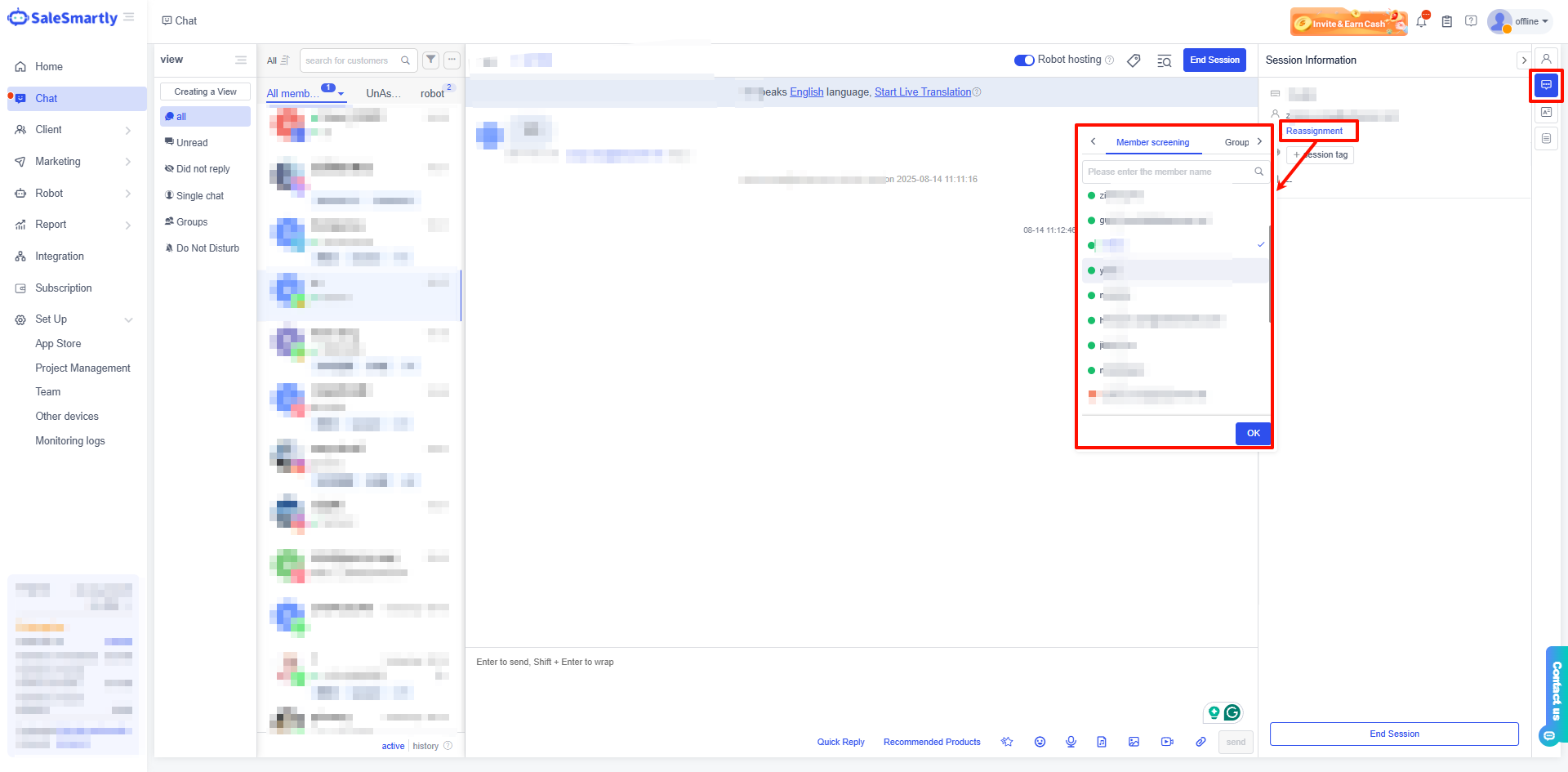This screenshot has height=772, width=1568.
Task: Open the customer filter funnel icon
Action: coord(430,60)
